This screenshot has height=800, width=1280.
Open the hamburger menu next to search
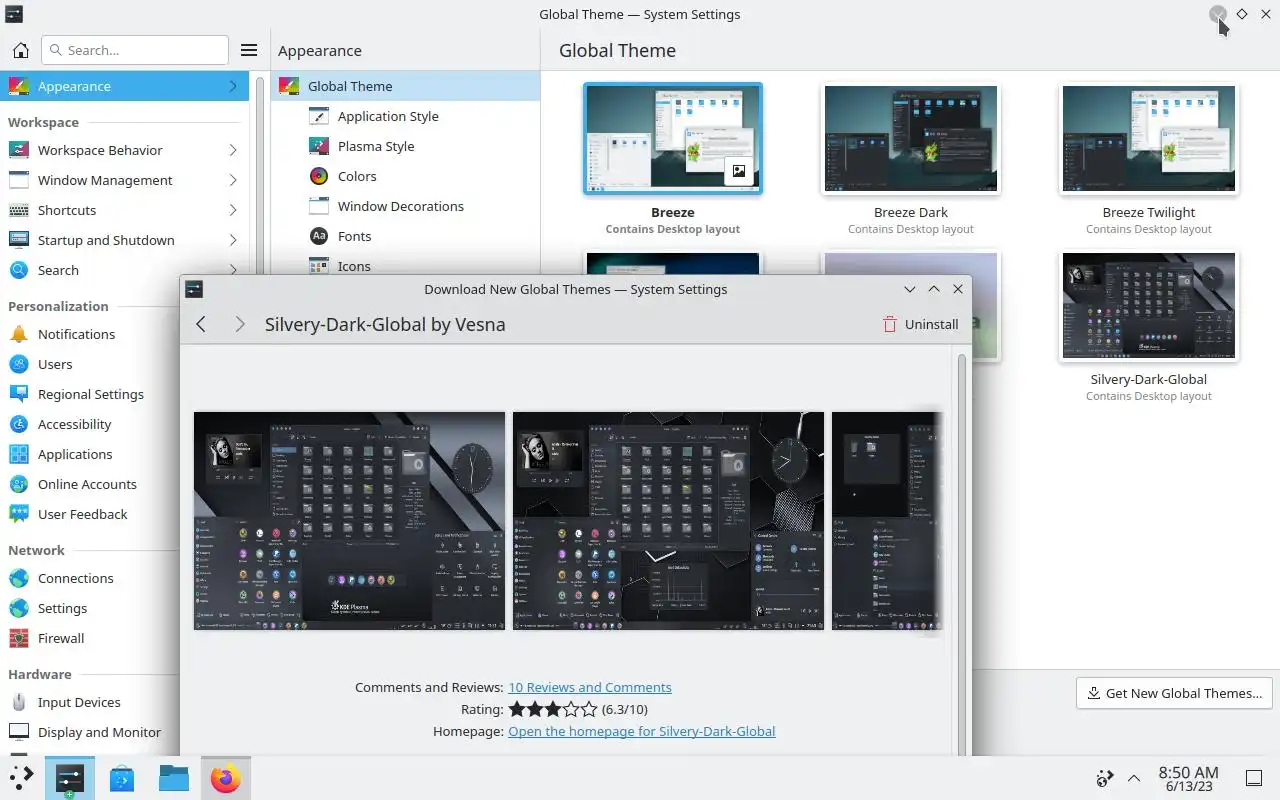tap(249, 50)
